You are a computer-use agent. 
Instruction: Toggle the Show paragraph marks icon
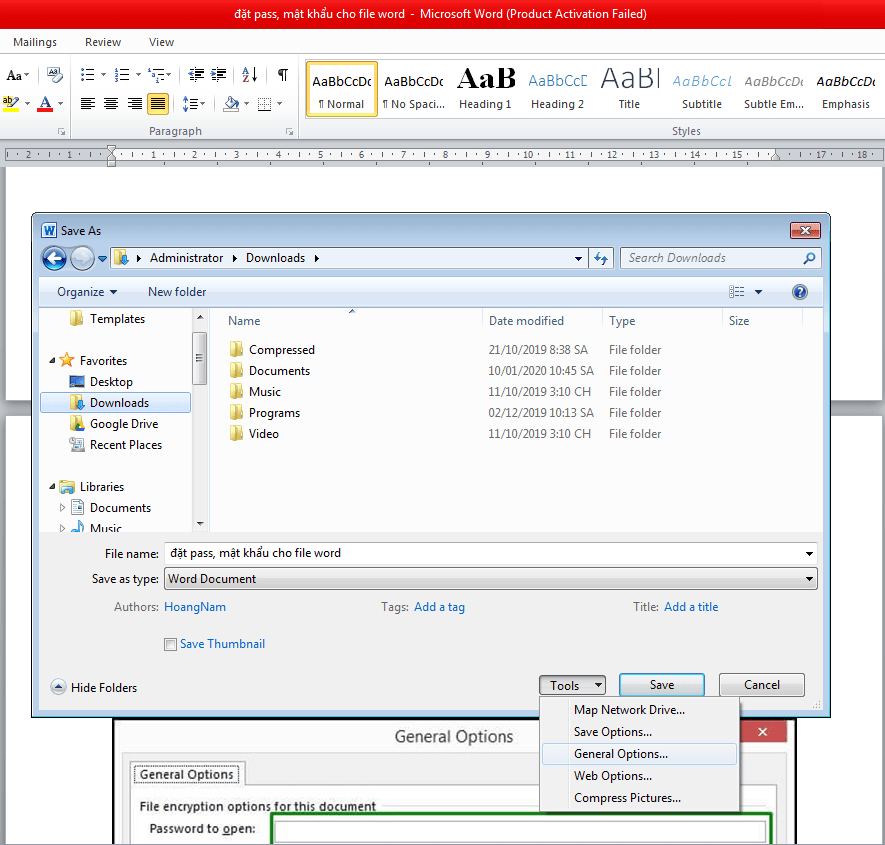(283, 75)
